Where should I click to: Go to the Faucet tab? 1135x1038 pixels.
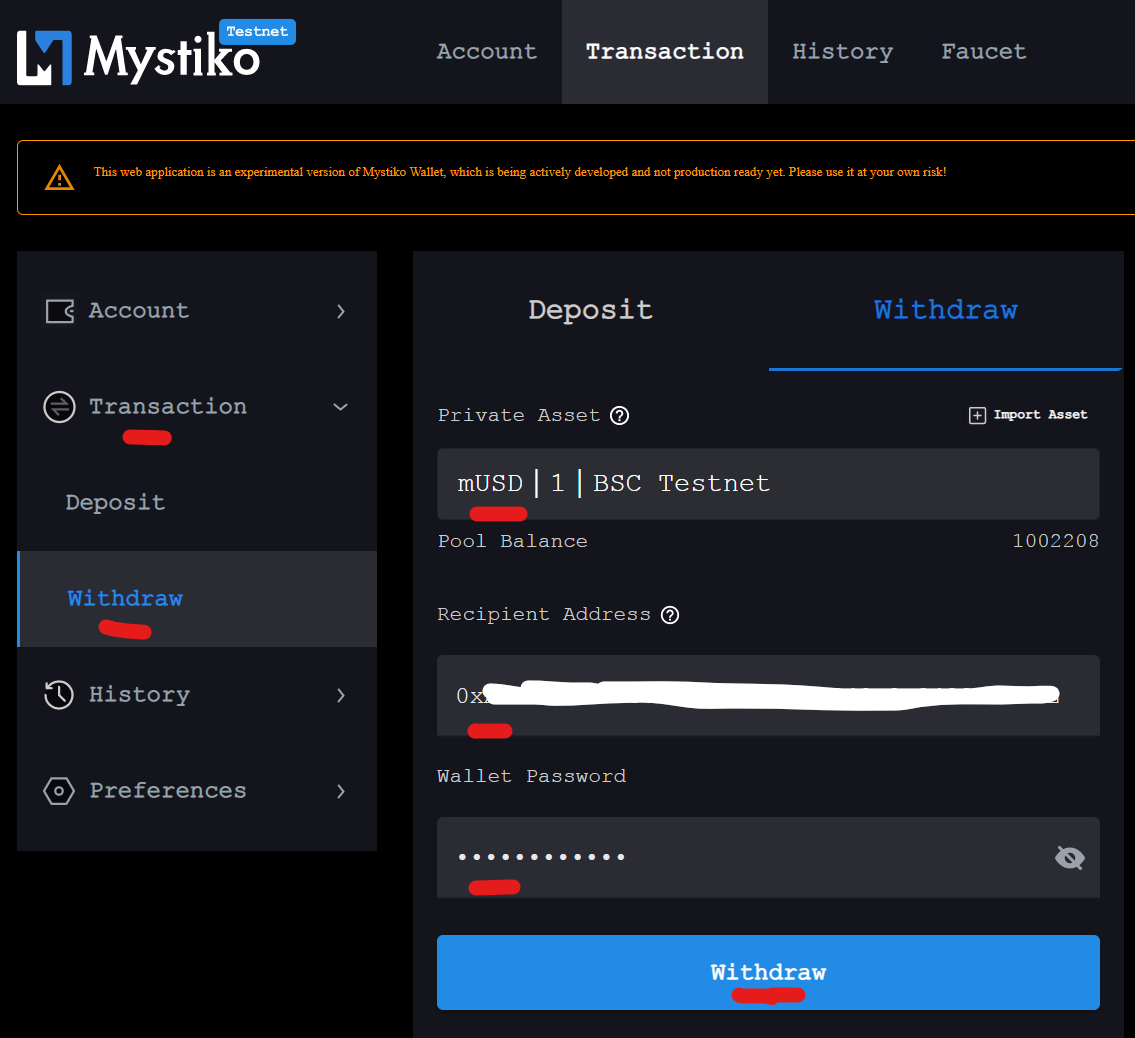[984, 51]
